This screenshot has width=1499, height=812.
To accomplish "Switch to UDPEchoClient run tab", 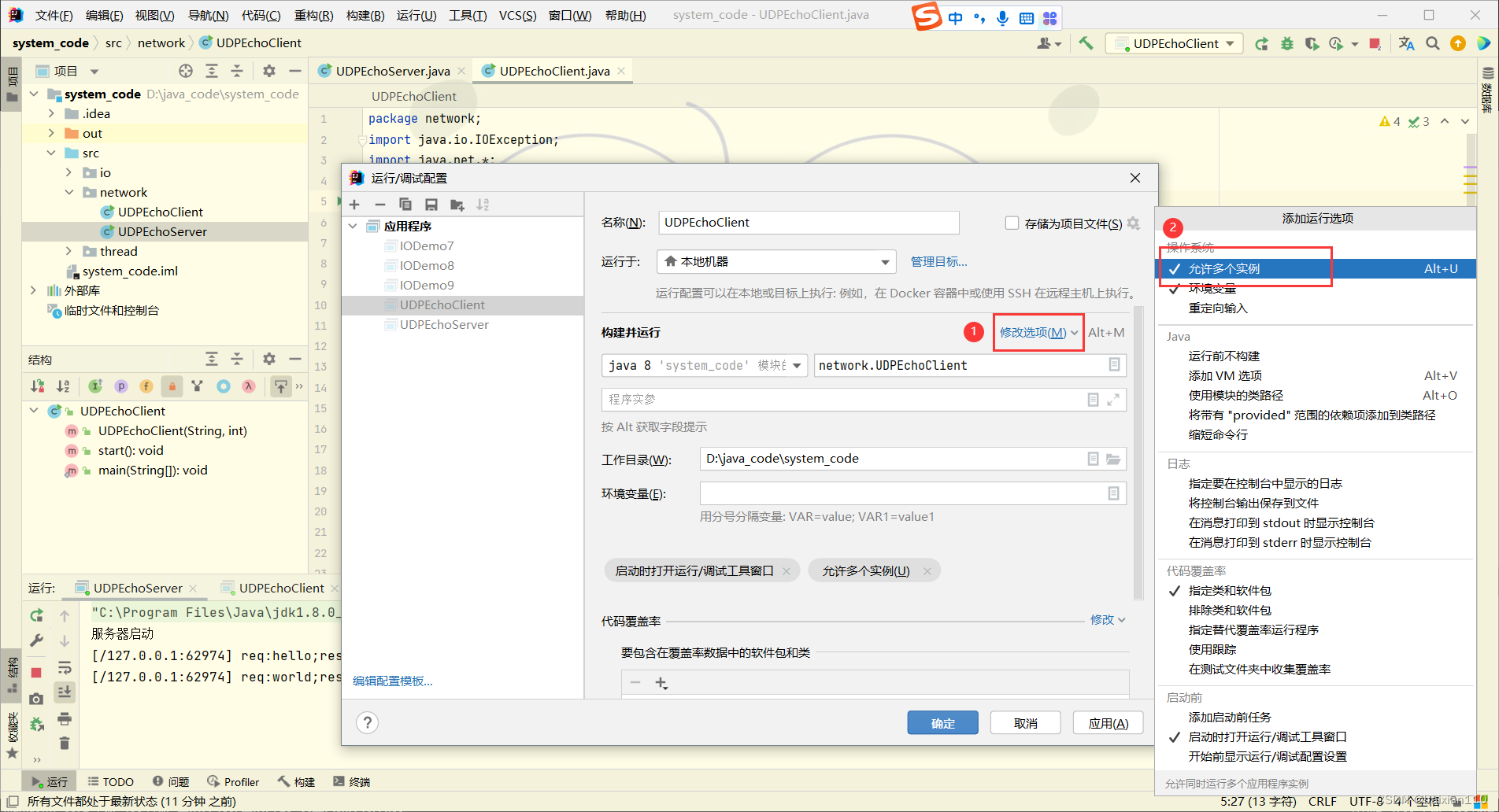I will tap(281, 588).
